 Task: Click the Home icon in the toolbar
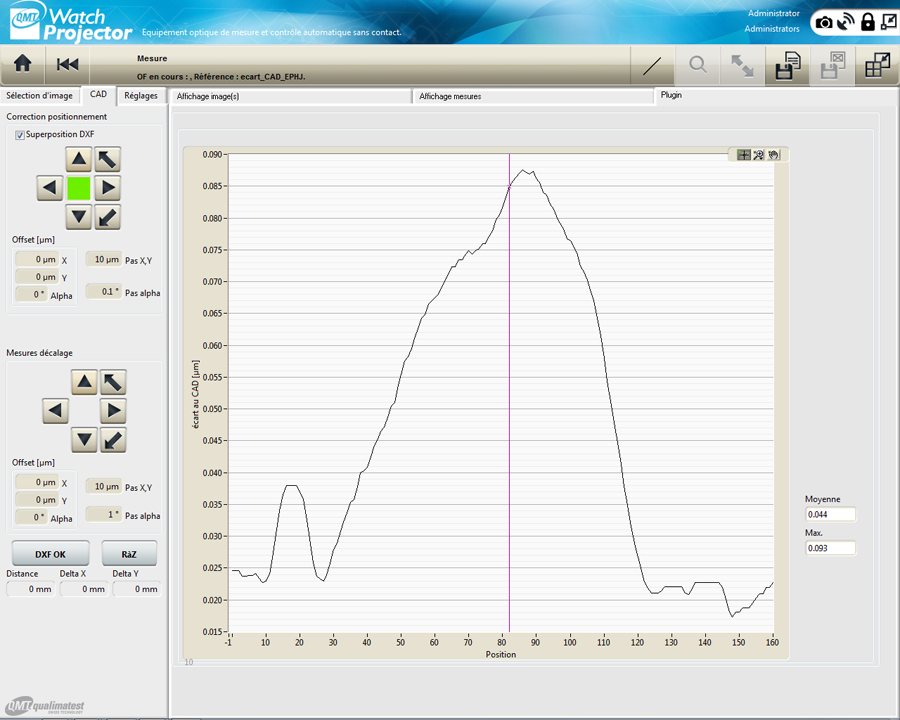pos(22,64)
